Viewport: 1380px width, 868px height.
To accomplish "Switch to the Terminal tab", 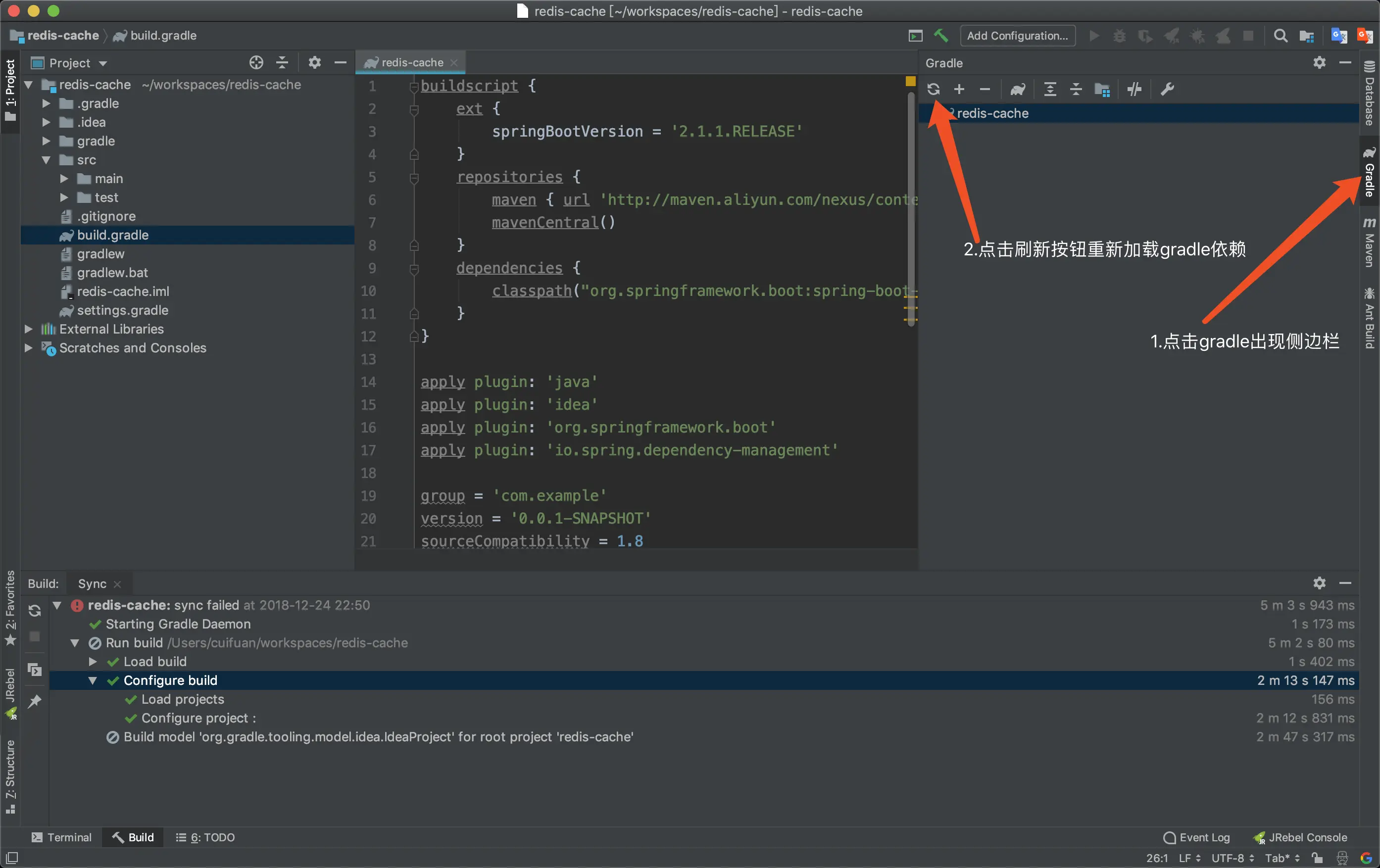I will [x=62, y=837].
